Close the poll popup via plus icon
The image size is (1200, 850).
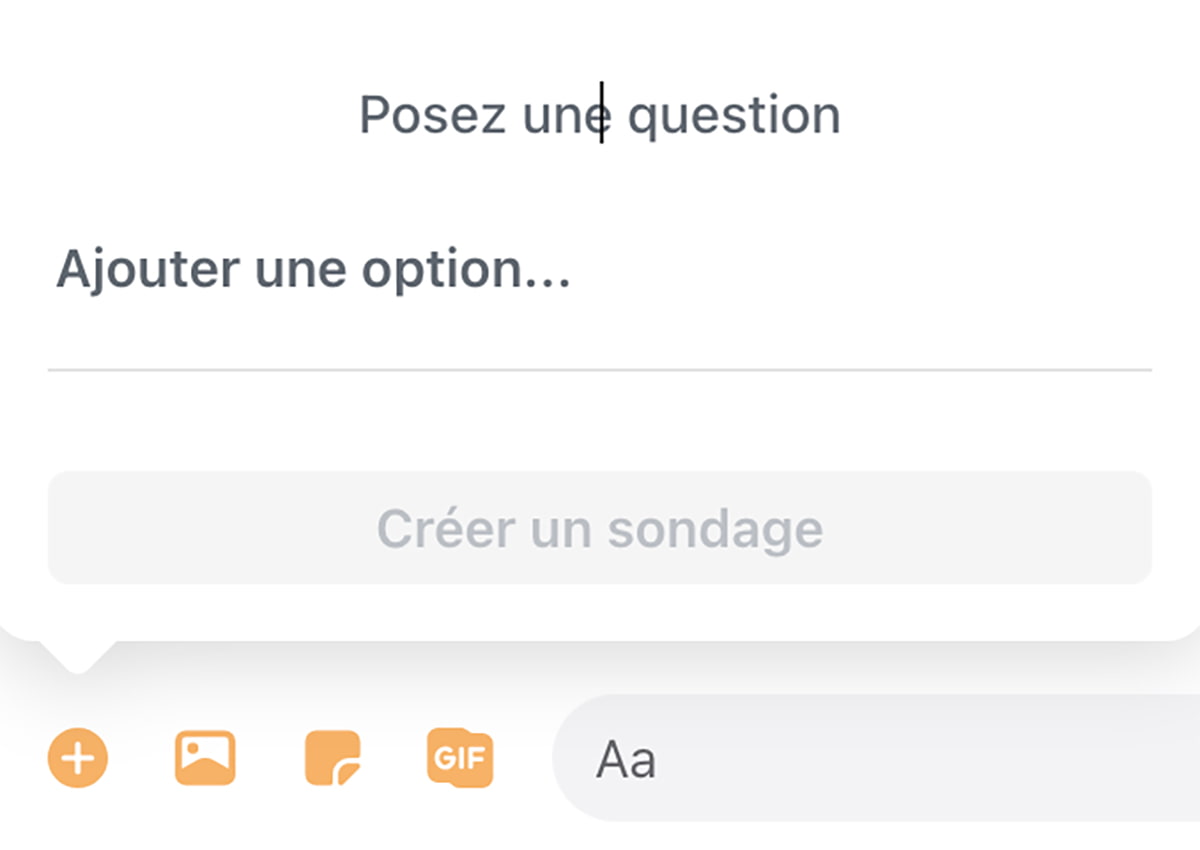[77, 758]
